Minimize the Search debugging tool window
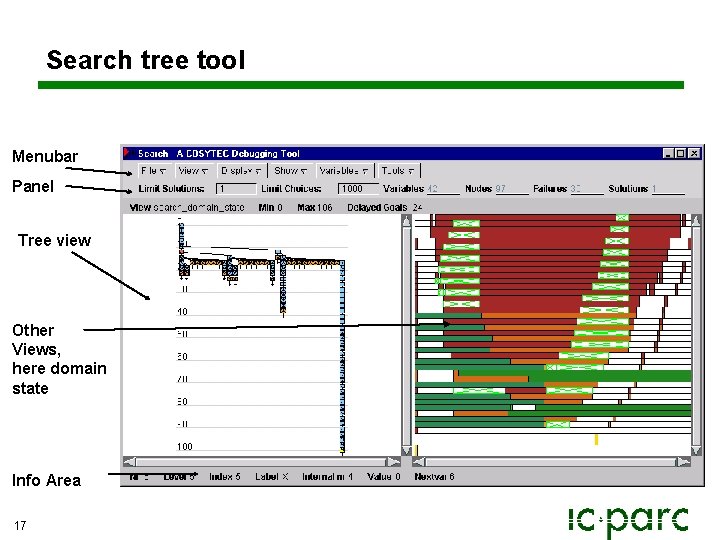This screenshot has width=720, height=540. 669,153
